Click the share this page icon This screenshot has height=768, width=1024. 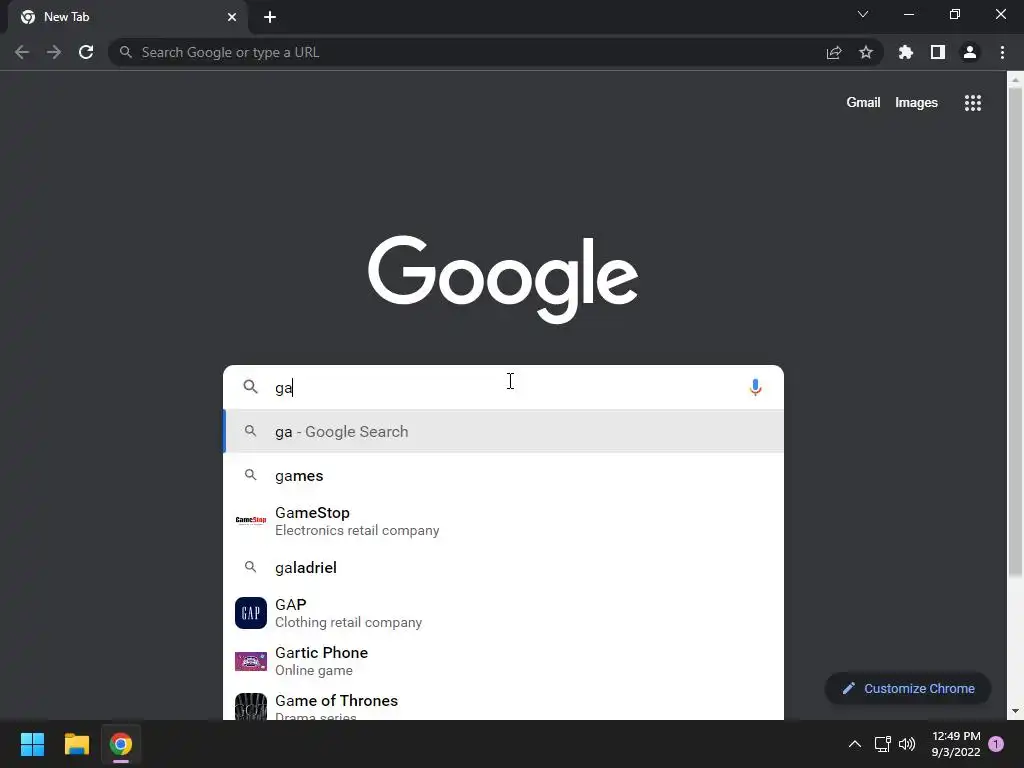coord(834,52)
